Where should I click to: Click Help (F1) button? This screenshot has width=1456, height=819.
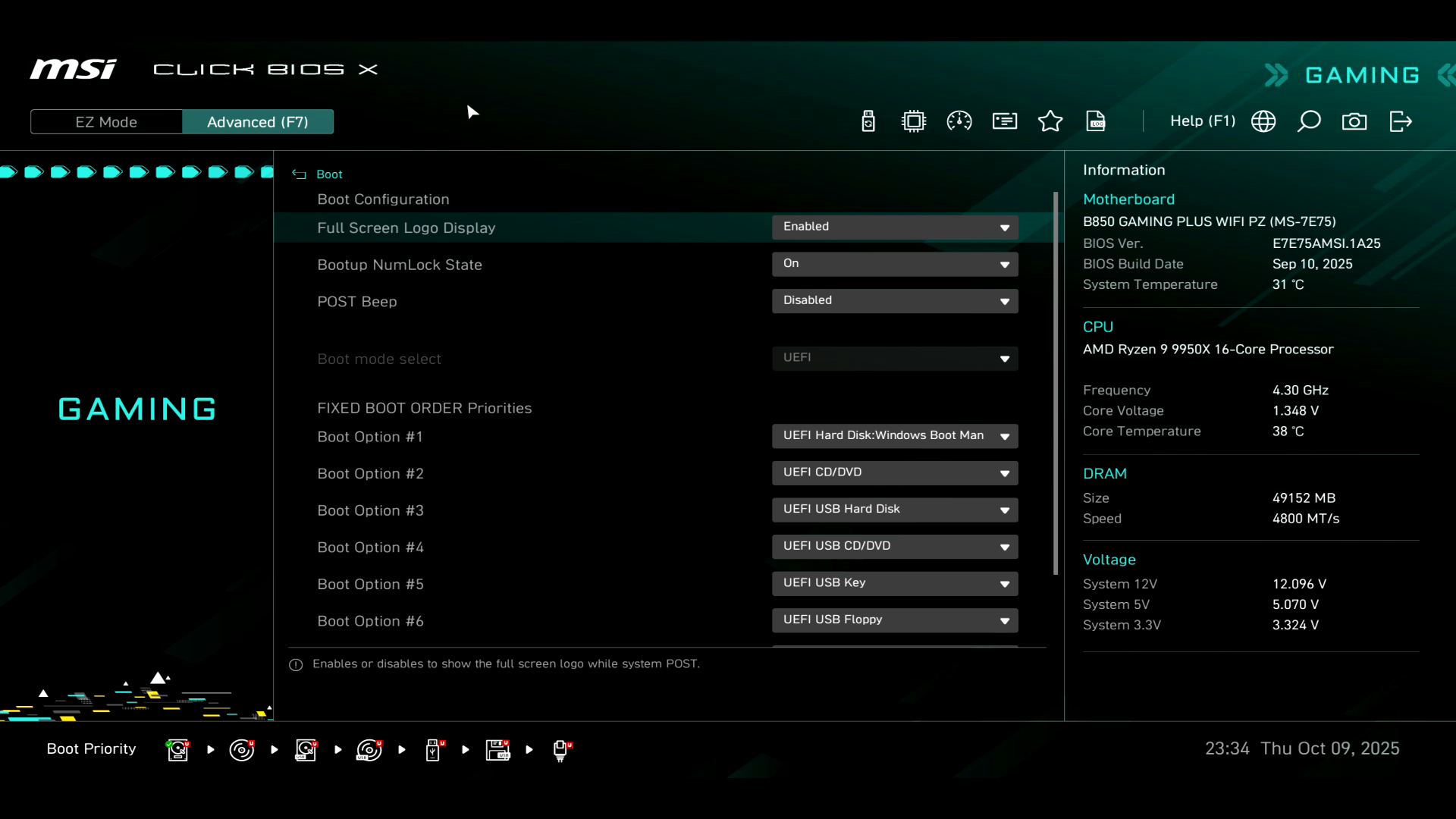pyautogui.click(x=1203, y=121)
